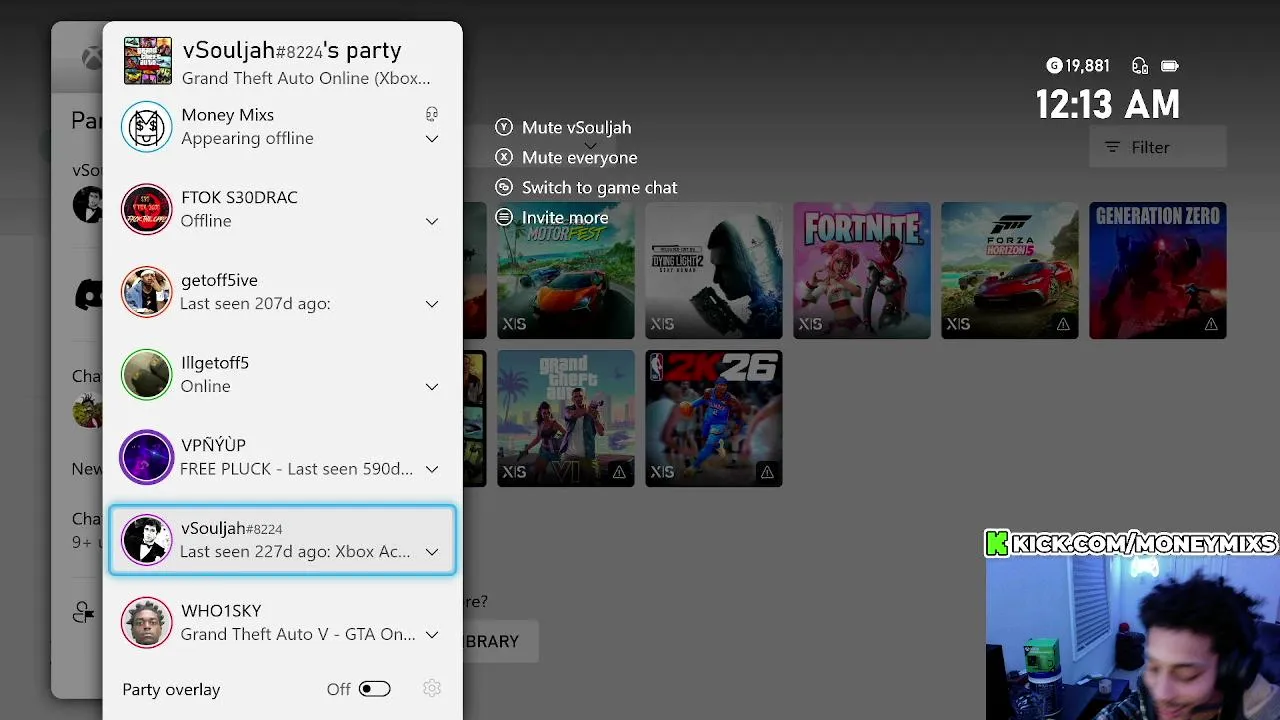Click warning icon on Generation Zero tile

[x=1211, y=324]
